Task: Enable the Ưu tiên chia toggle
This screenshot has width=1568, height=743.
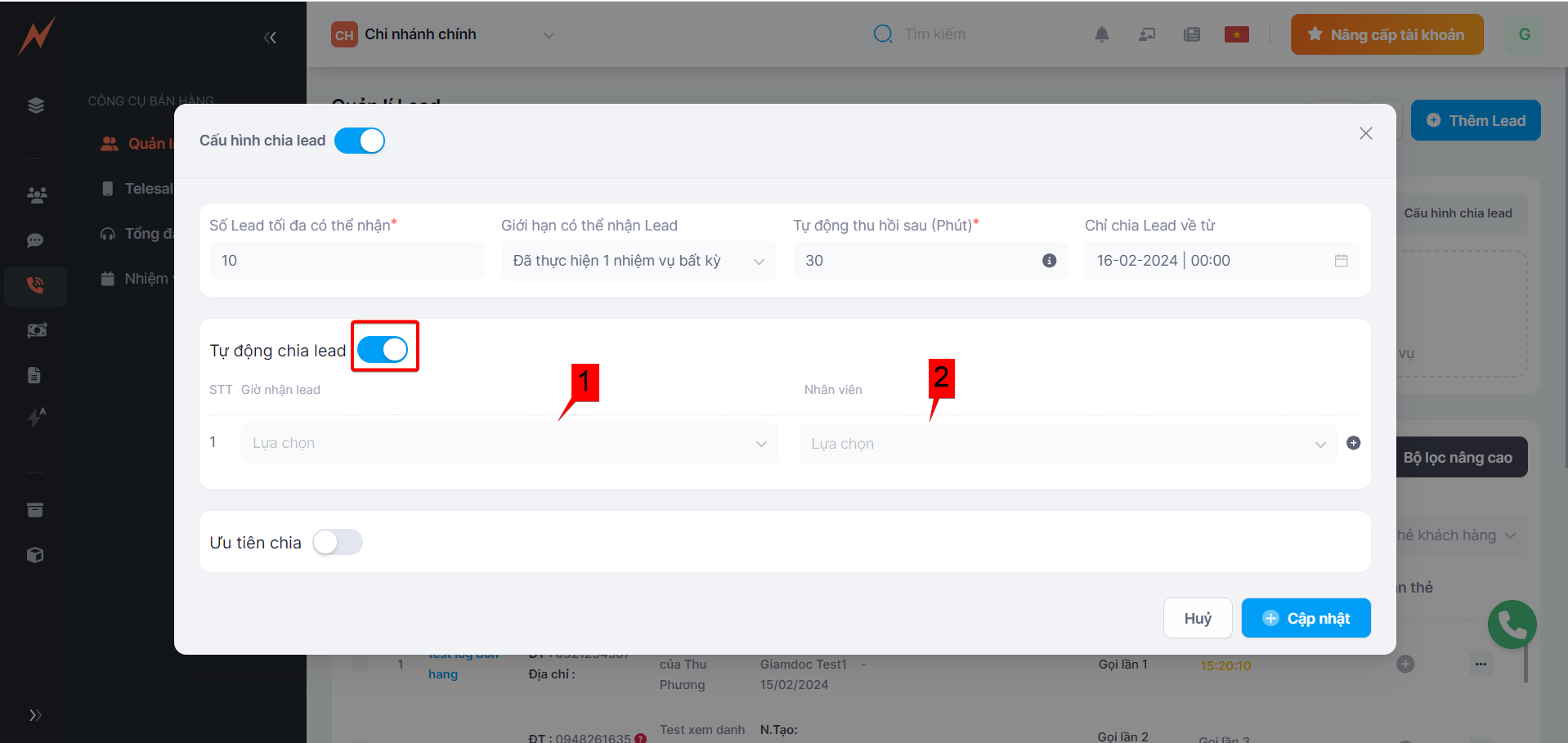Action: (x=338, y=543)
